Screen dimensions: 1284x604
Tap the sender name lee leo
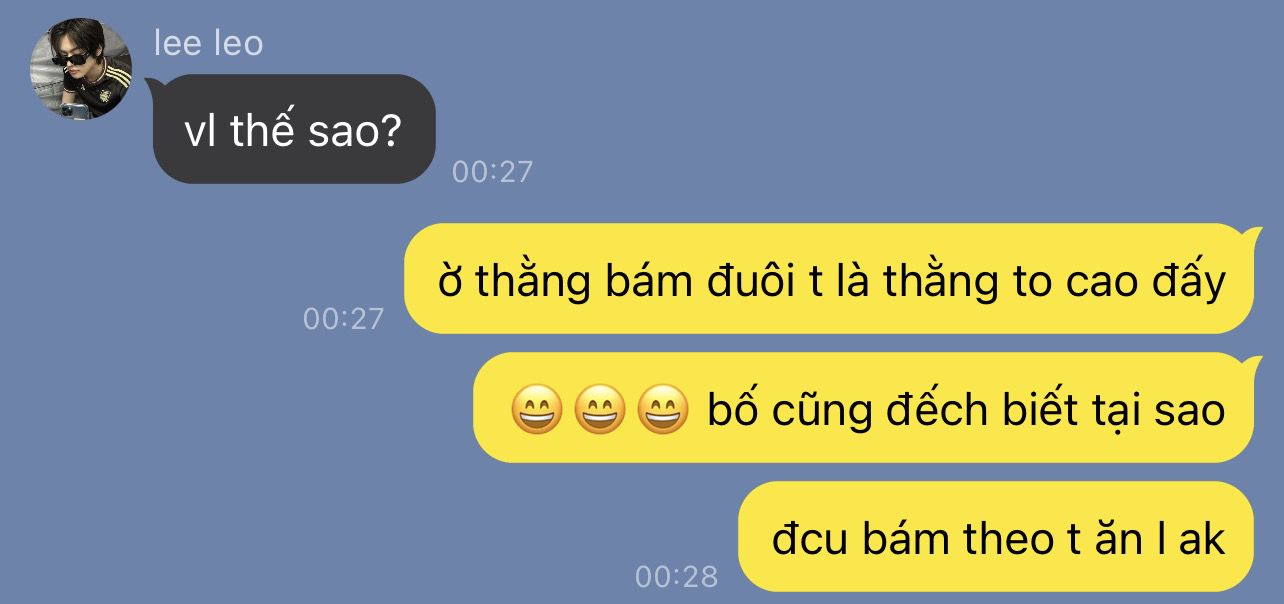[208, 43]
